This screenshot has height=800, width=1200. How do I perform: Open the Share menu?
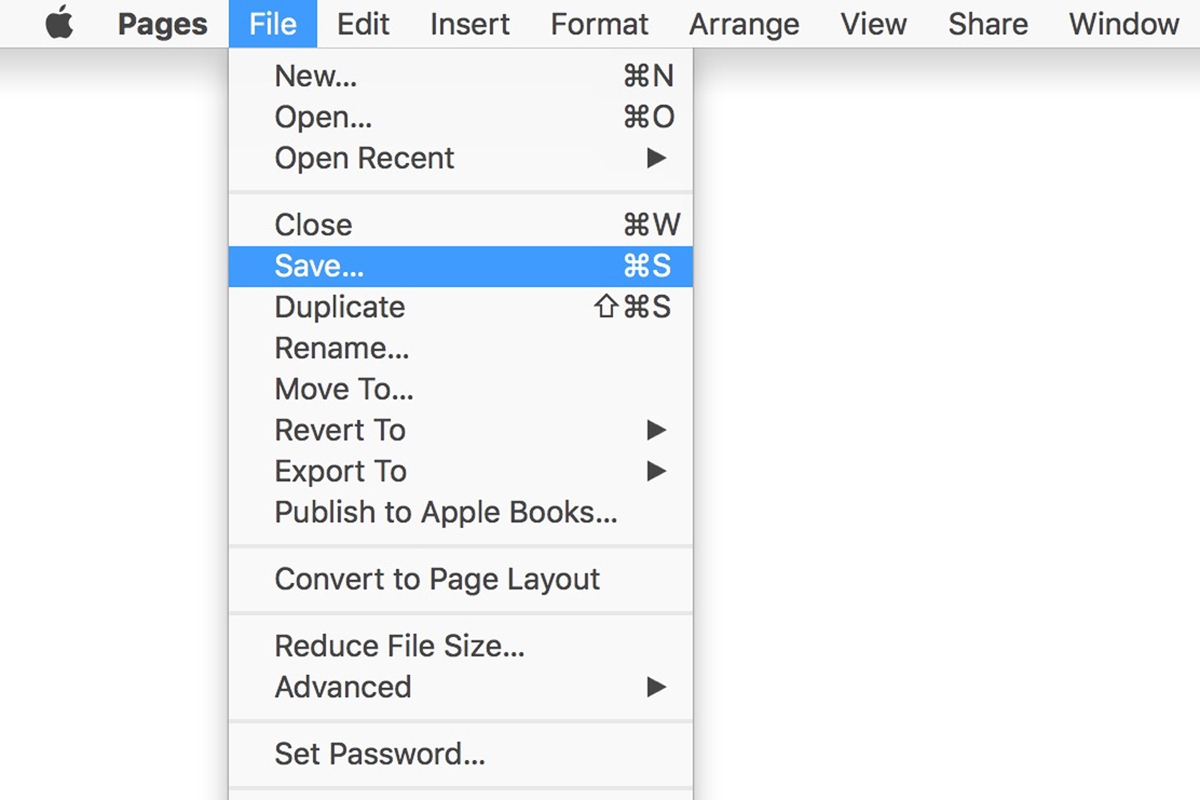coord(988,24)
